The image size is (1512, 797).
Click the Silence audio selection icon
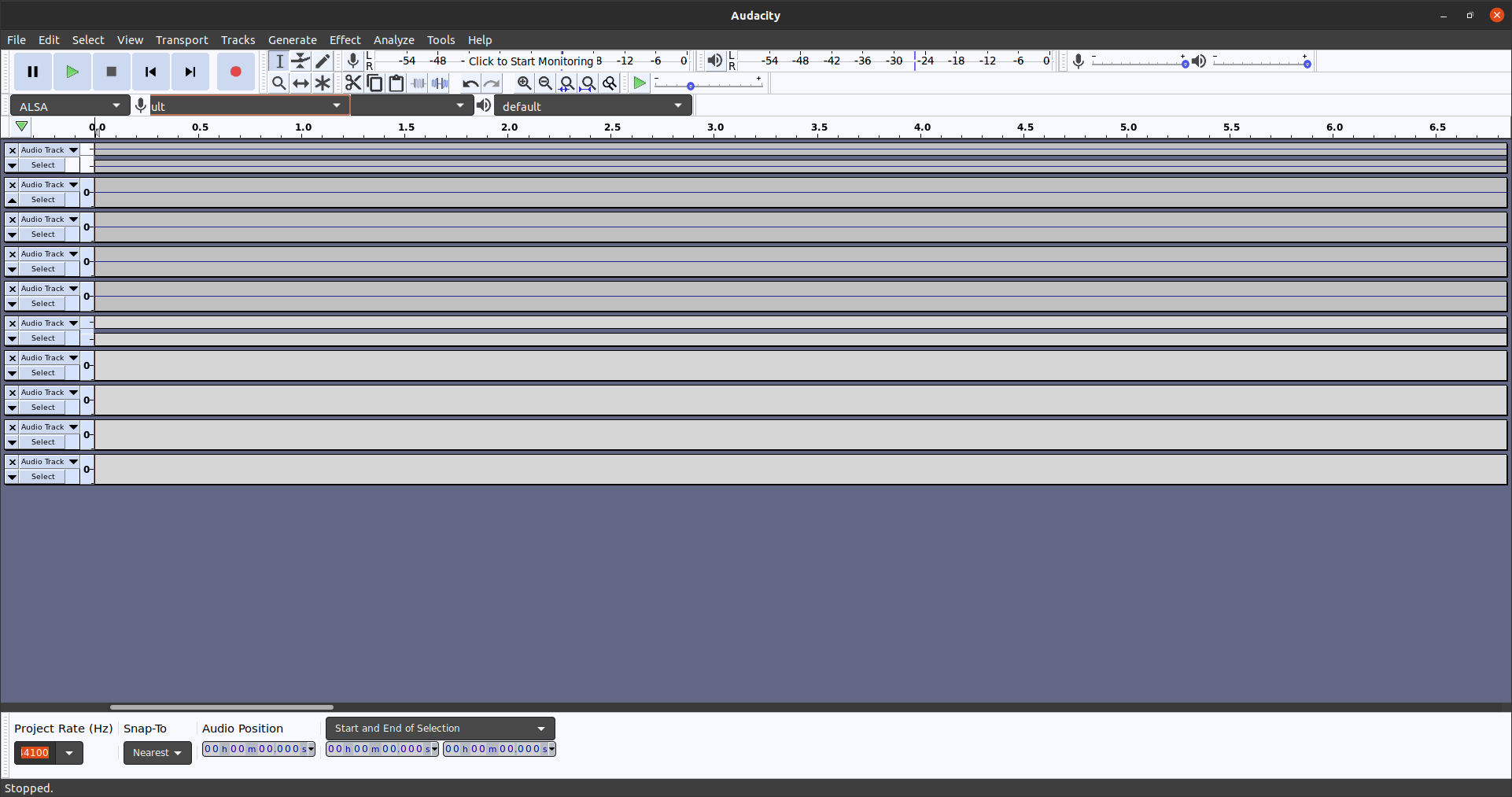pos(440,83)
